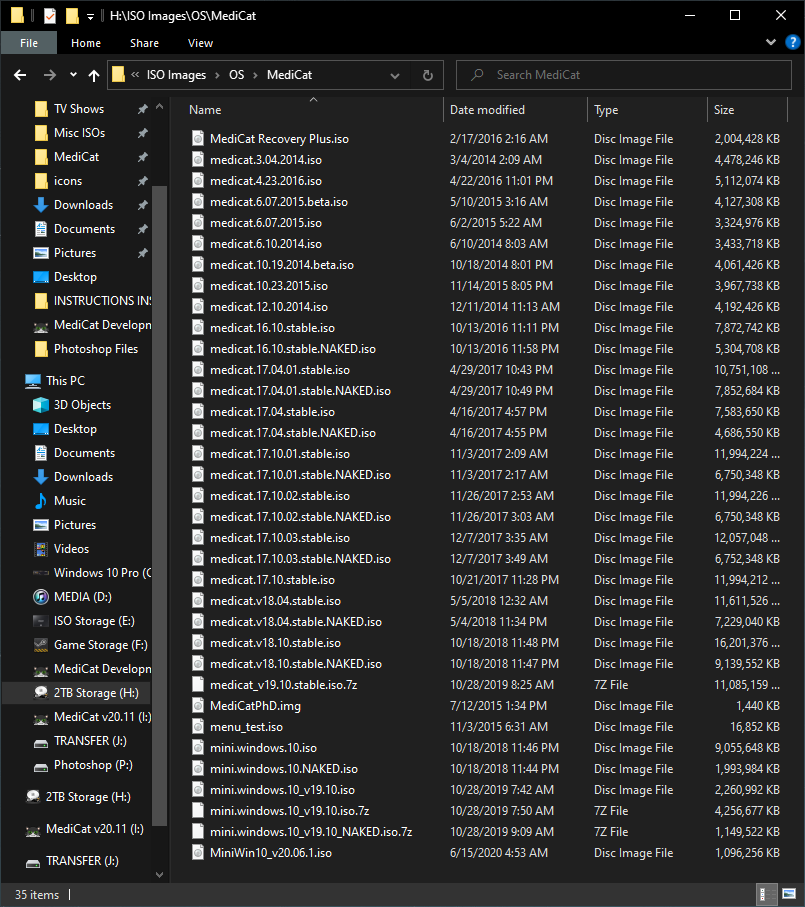Click the Properties quick access toolbar icon
Screen dimensions: 805x907
point(50,16)
